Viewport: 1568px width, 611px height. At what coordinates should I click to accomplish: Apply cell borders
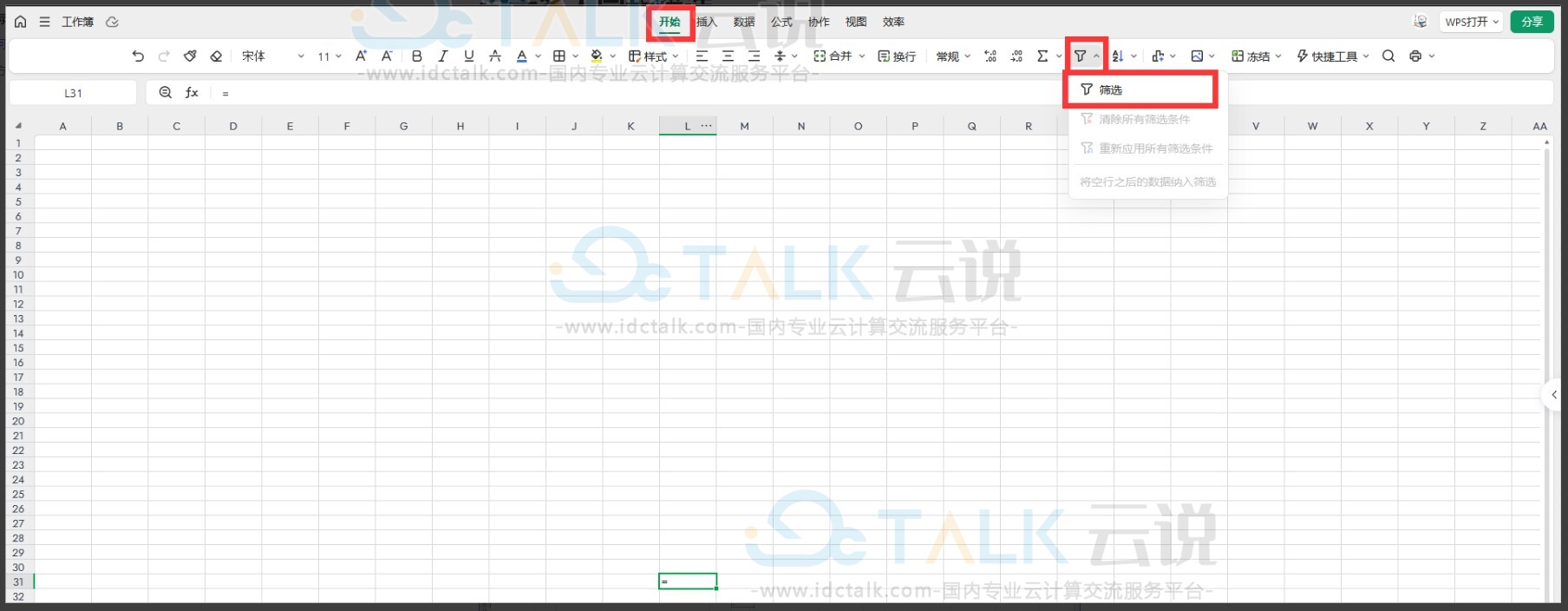click(x=559, y=56)
